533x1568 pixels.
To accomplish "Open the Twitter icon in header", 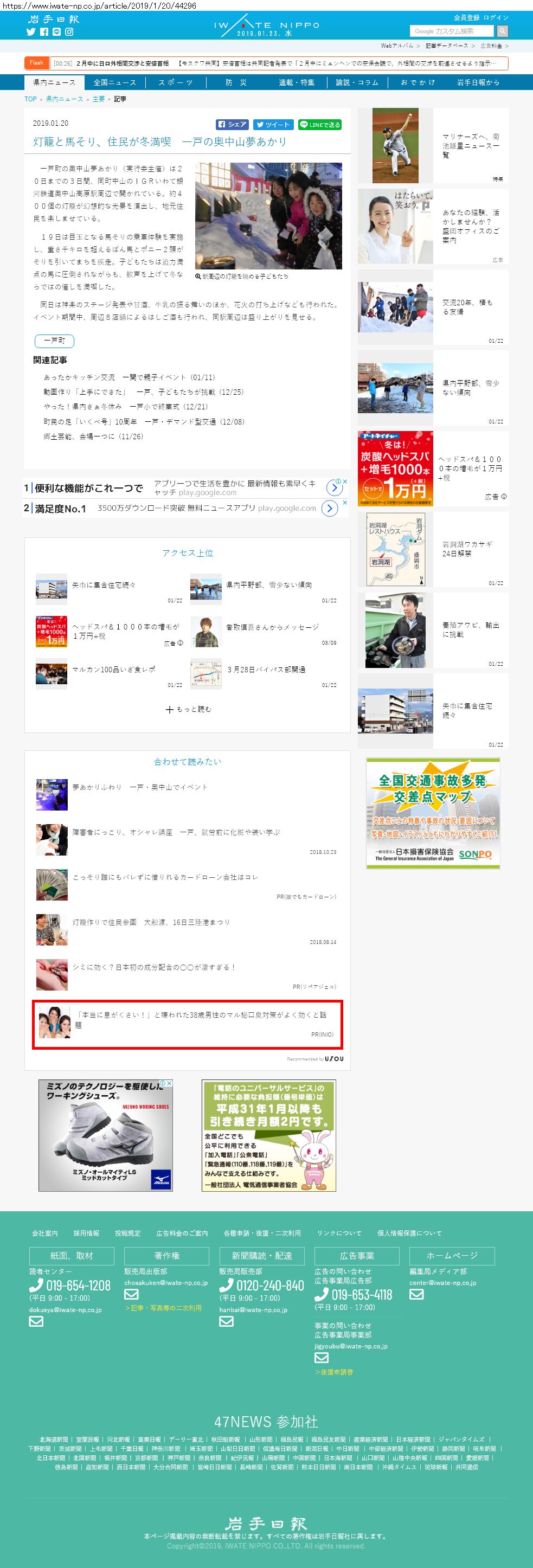I will pyautogui.click(x=31, y=31).
